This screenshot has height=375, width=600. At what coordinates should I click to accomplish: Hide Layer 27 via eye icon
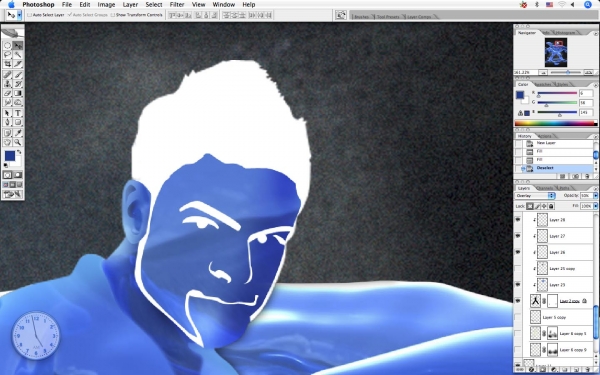click(x=518, y=236)
